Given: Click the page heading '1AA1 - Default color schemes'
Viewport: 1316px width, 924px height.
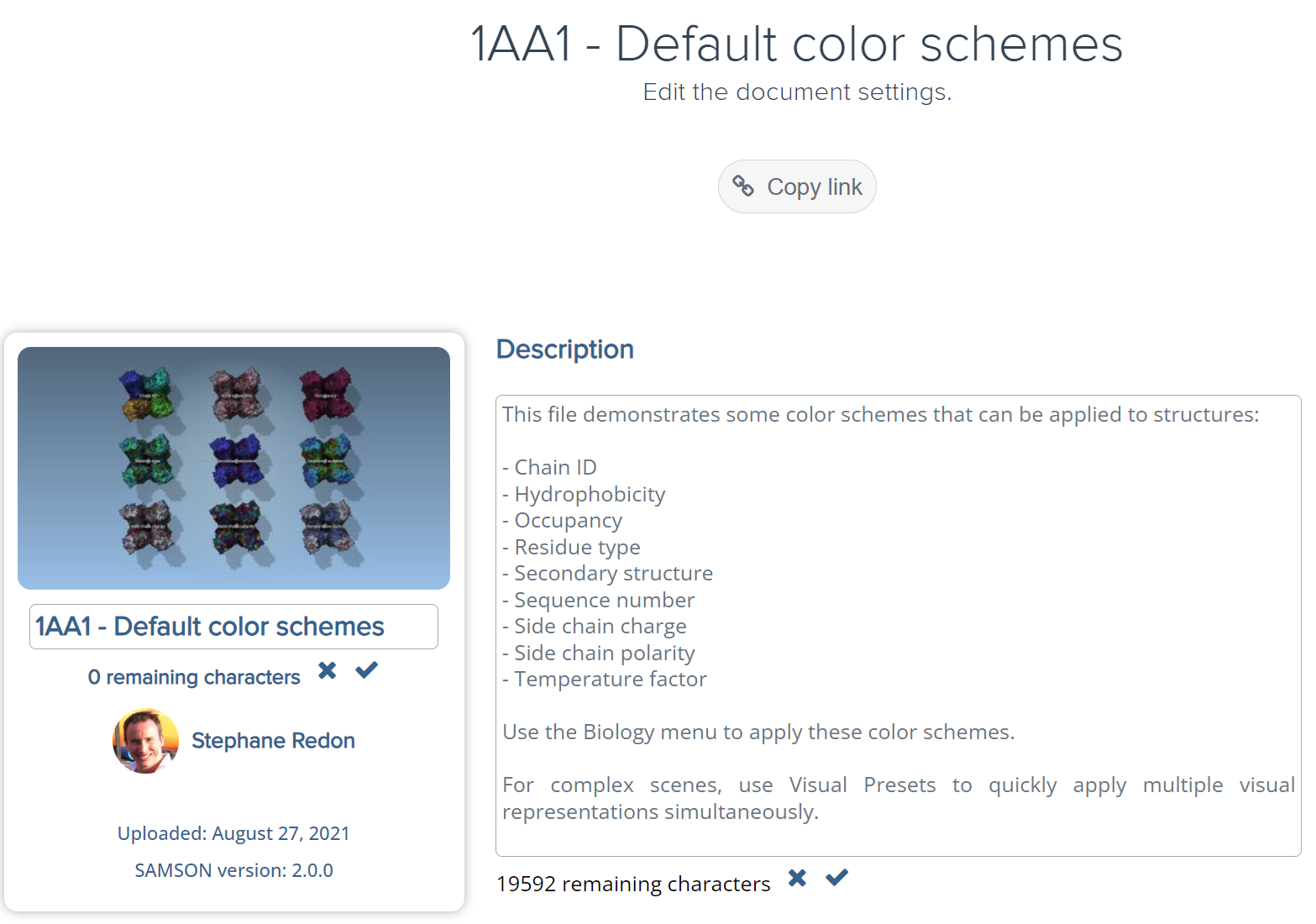Looking at the screenshot, I should [796, 44].
